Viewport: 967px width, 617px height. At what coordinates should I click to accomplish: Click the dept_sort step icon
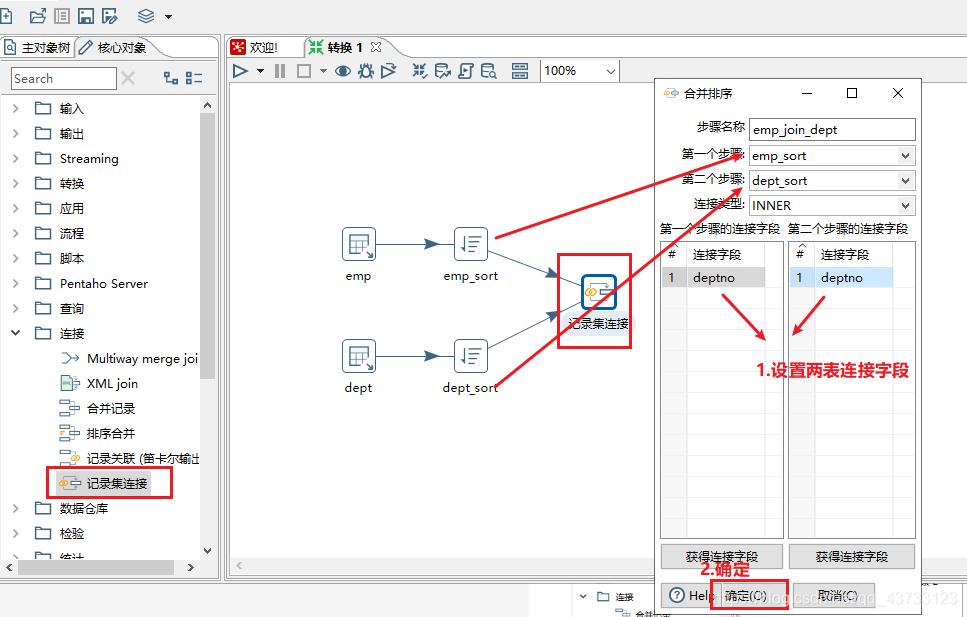[471, 356]
